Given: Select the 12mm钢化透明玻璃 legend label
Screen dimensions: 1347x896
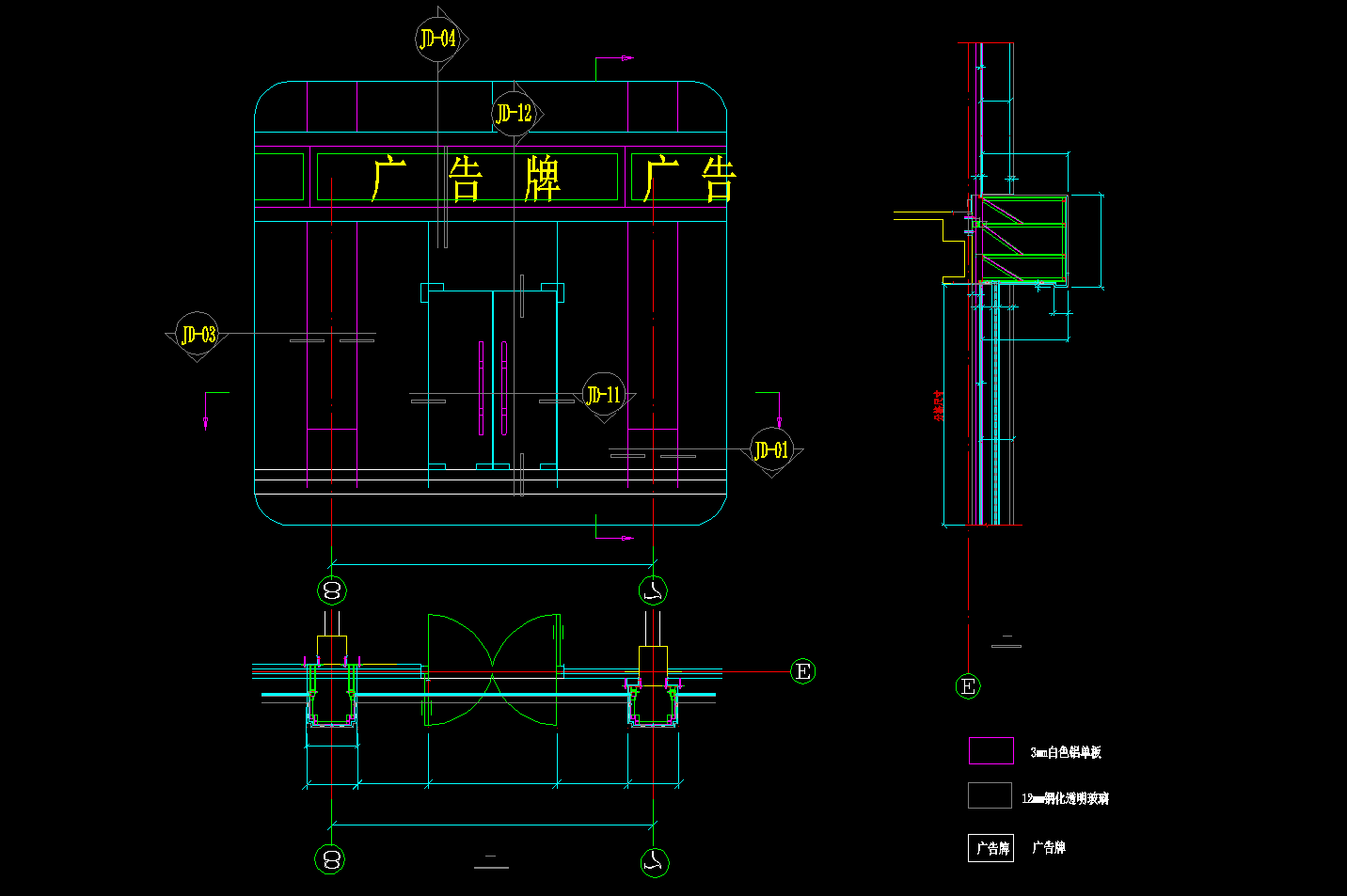Looking at the screenshot, I should point(1066,798).
